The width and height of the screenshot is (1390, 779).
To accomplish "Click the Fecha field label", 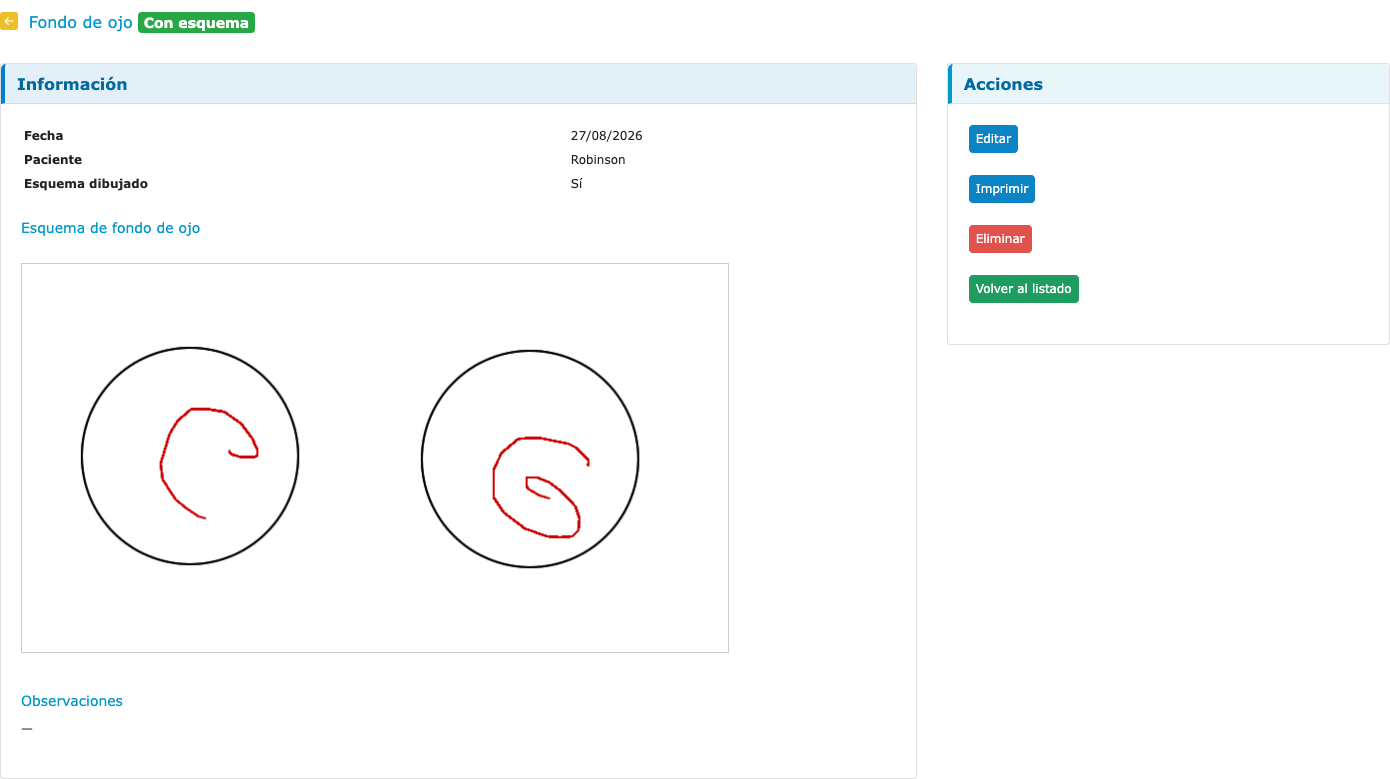I will (x=43, y=136).
